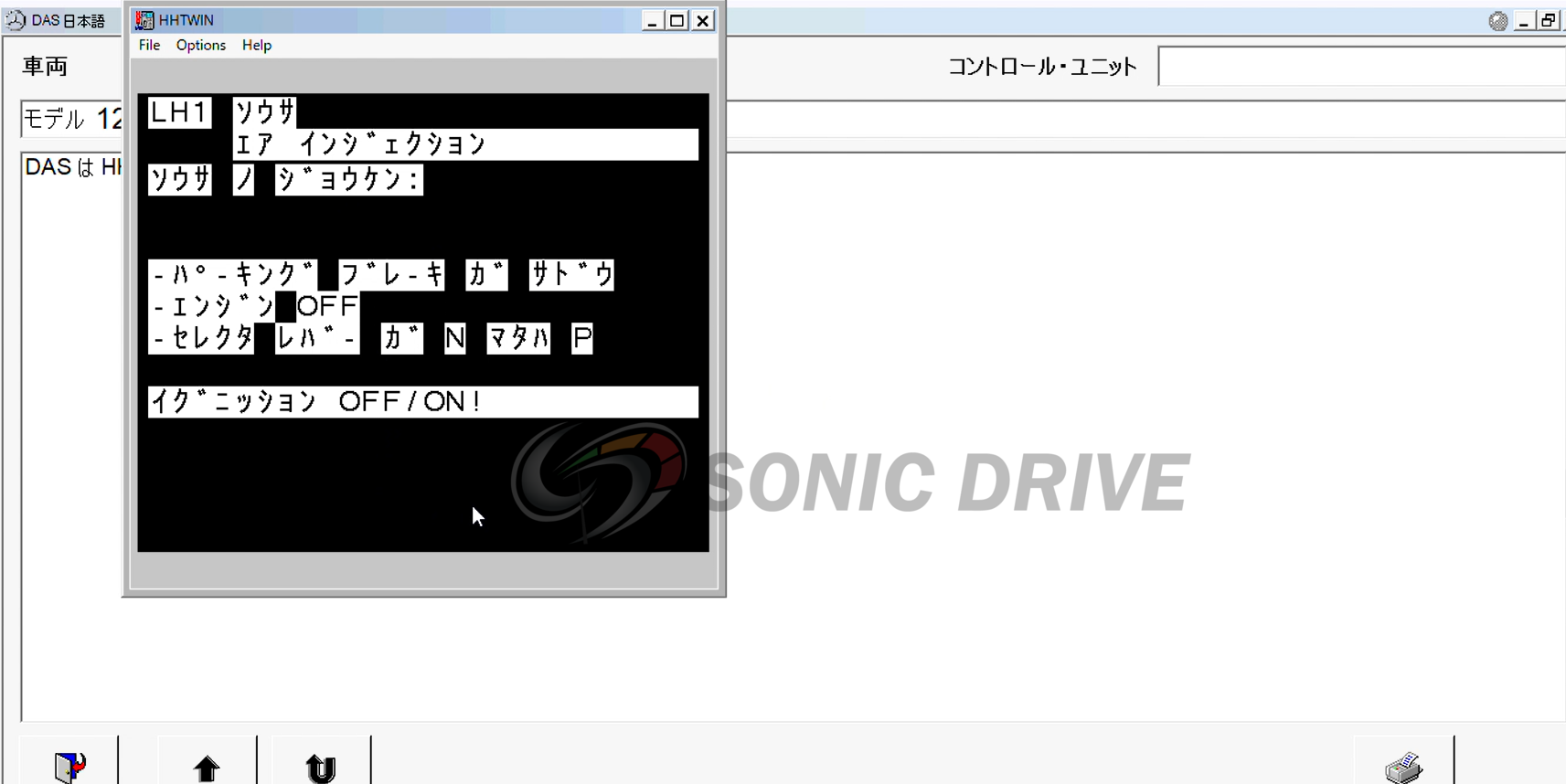Image resolution: width=1566 pixels, height=784 pixels.
Task: Click the DAS clock icon in title bar
Action: tap(16, 20)
